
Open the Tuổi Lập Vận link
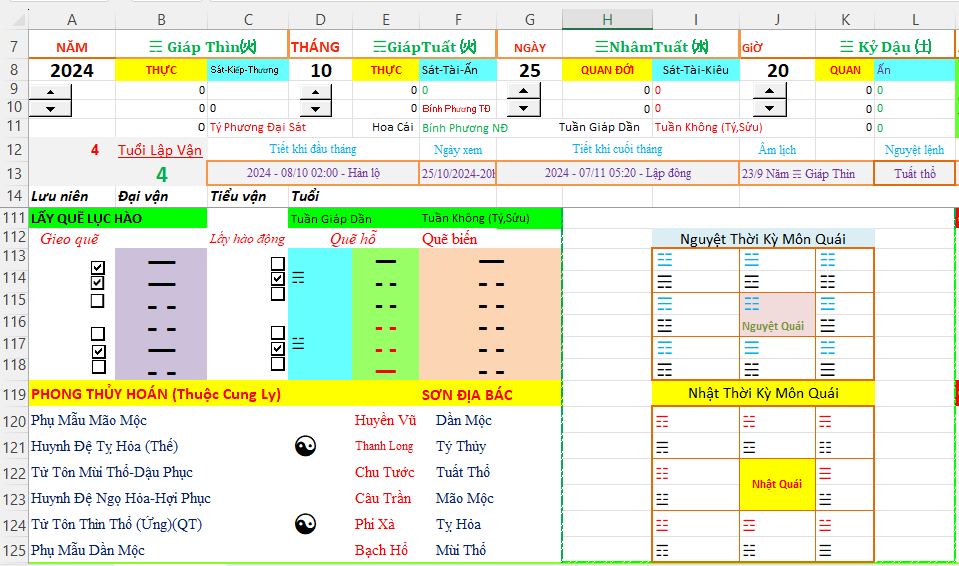[160, 150]
